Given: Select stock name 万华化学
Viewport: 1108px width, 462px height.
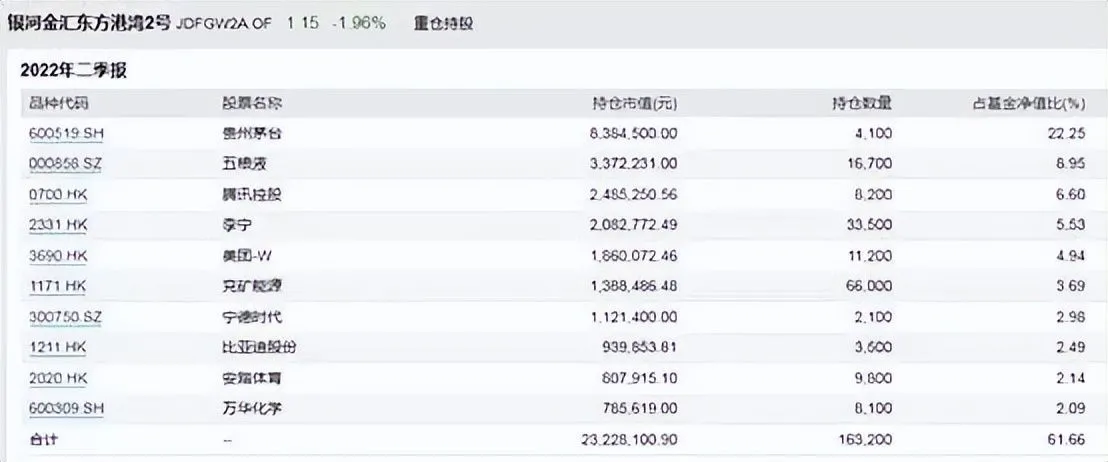Looking at the screenshot, I should (252, 408).
